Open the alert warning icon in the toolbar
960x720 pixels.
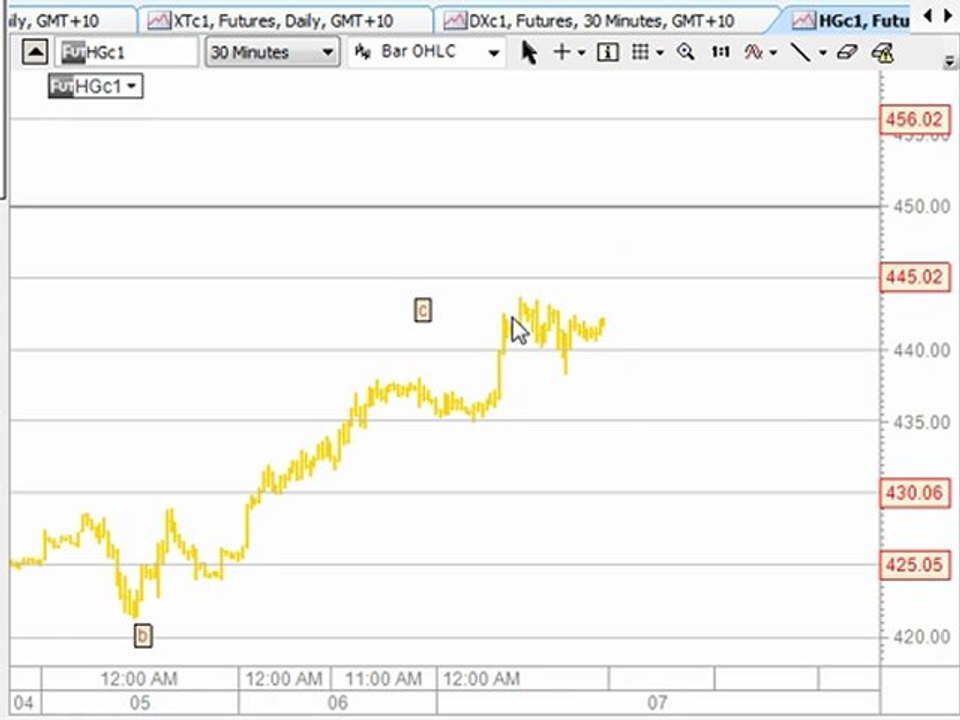882,53
